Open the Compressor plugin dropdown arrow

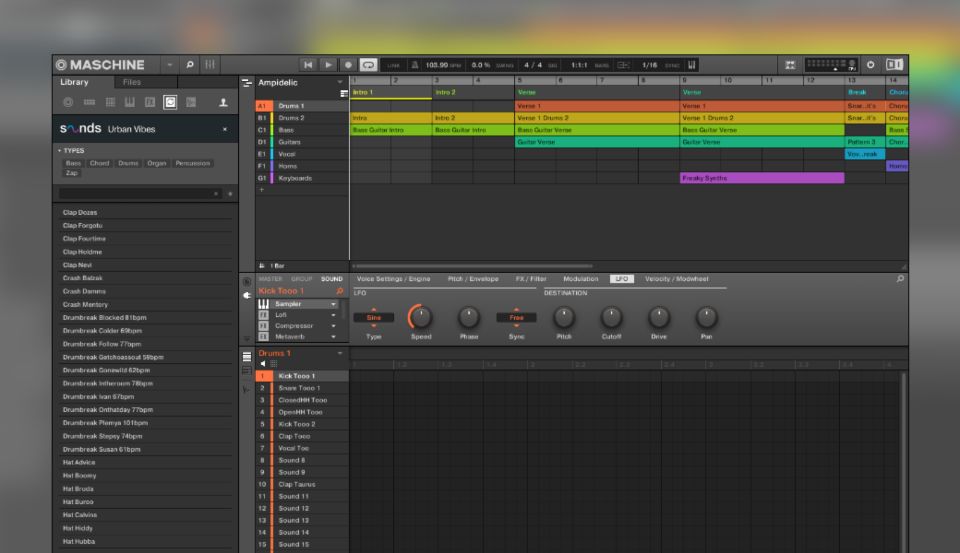pyautogui.click(x=334, y=326)
